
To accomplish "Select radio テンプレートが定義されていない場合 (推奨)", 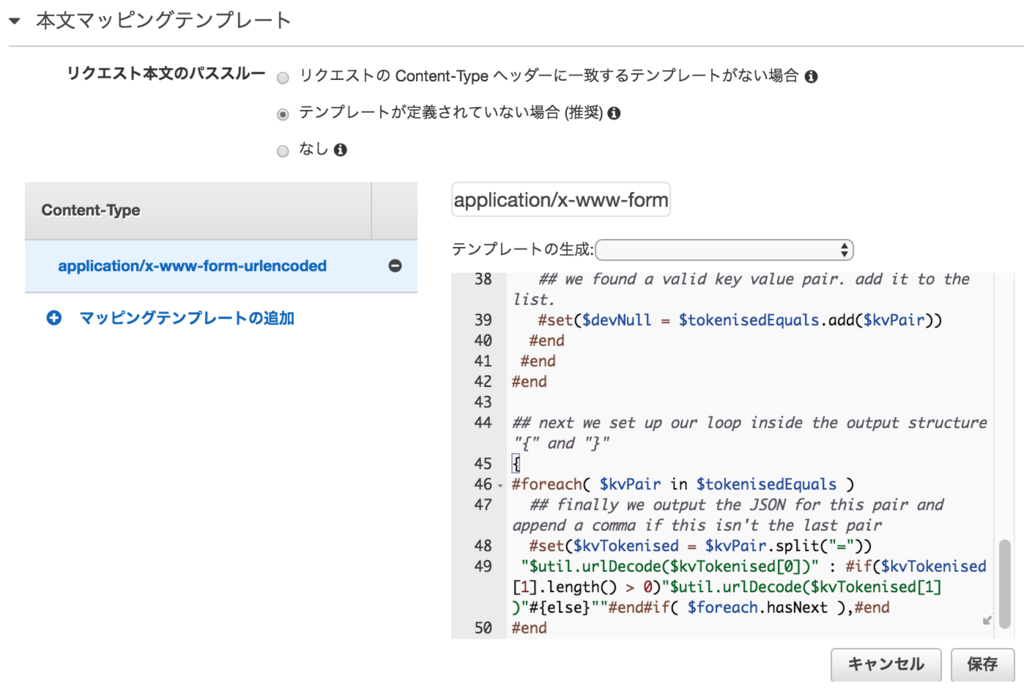I will point(283,115).
